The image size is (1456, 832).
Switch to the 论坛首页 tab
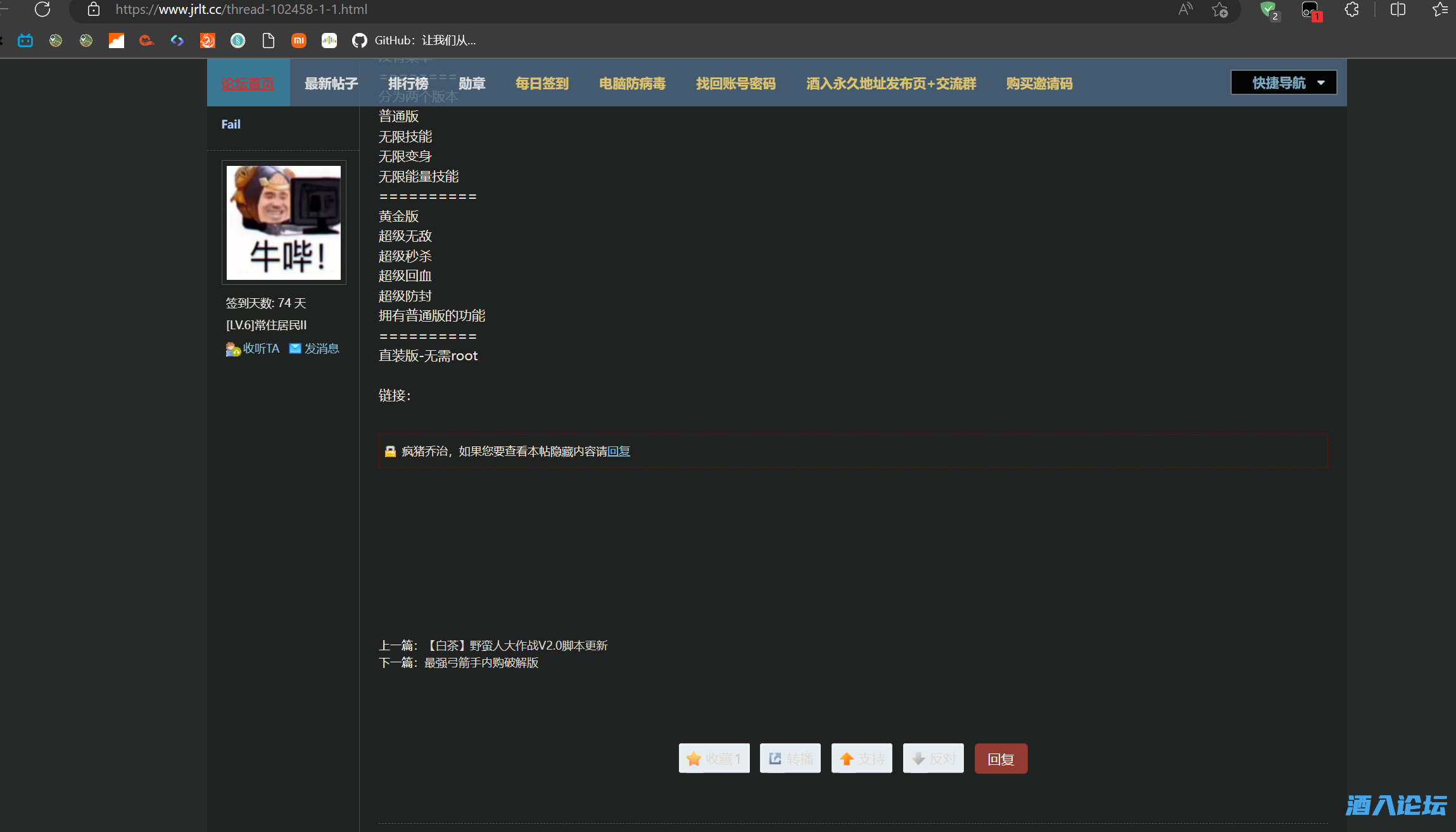tap(248, 82)
